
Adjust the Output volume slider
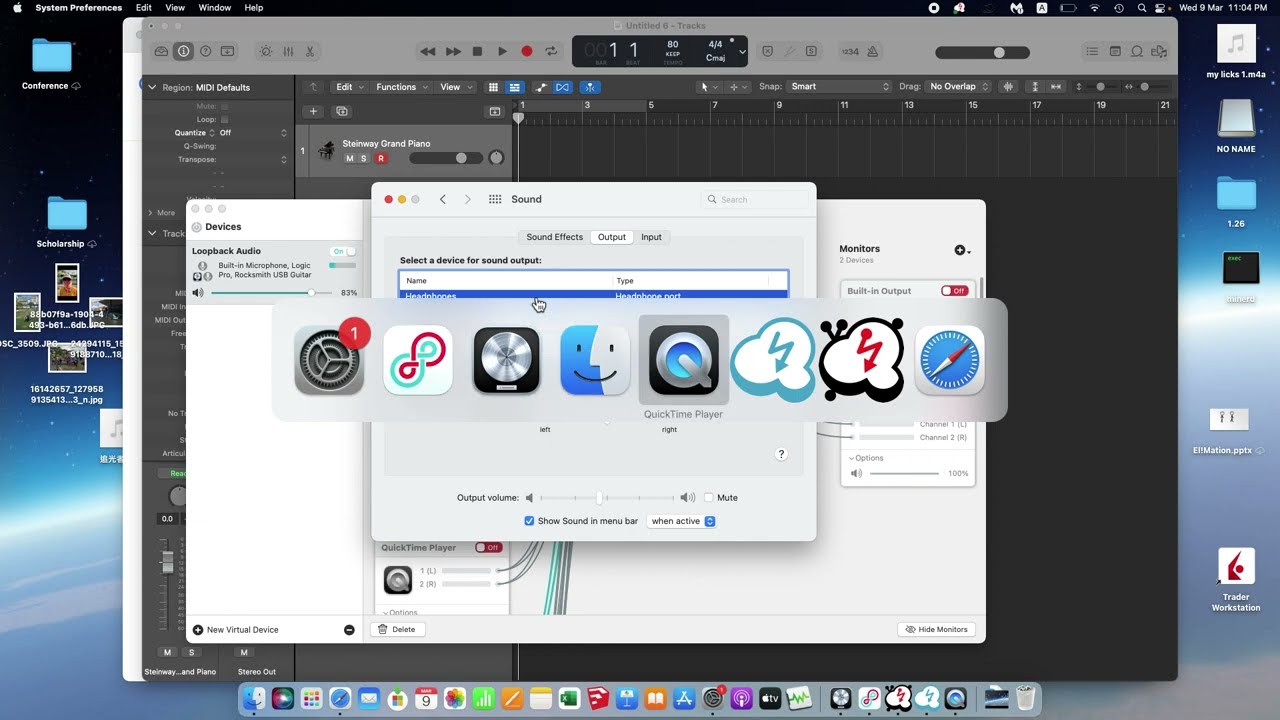[x=606, y=497]
